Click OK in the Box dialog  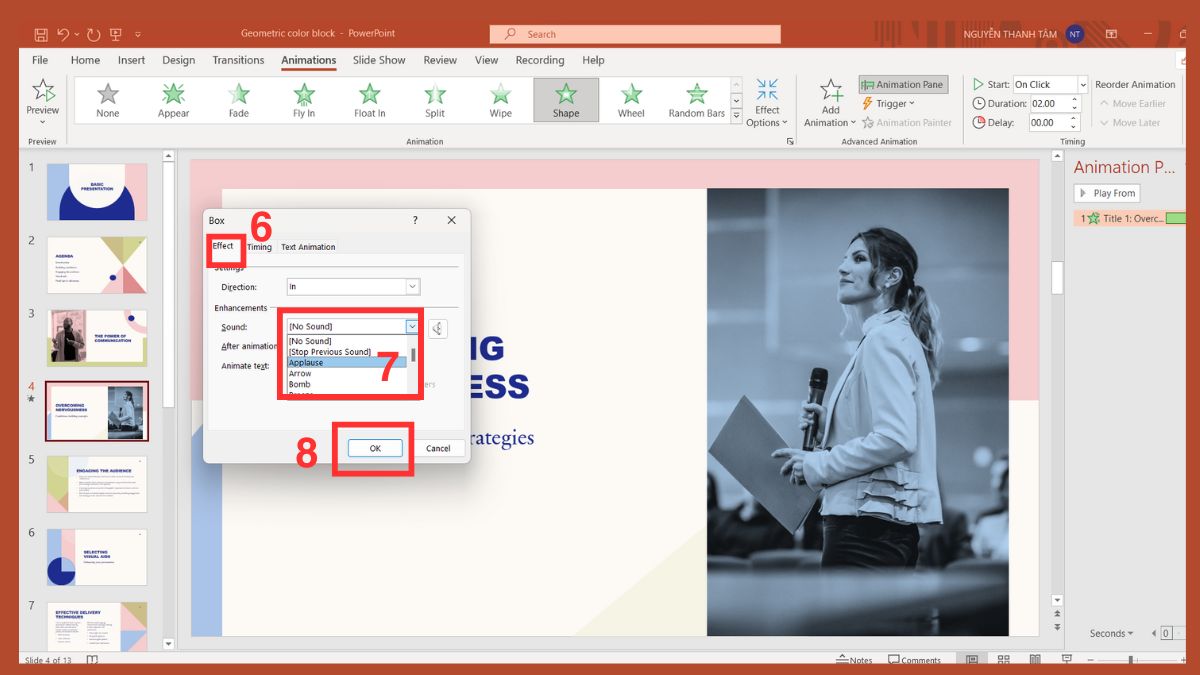pos(375,448)
